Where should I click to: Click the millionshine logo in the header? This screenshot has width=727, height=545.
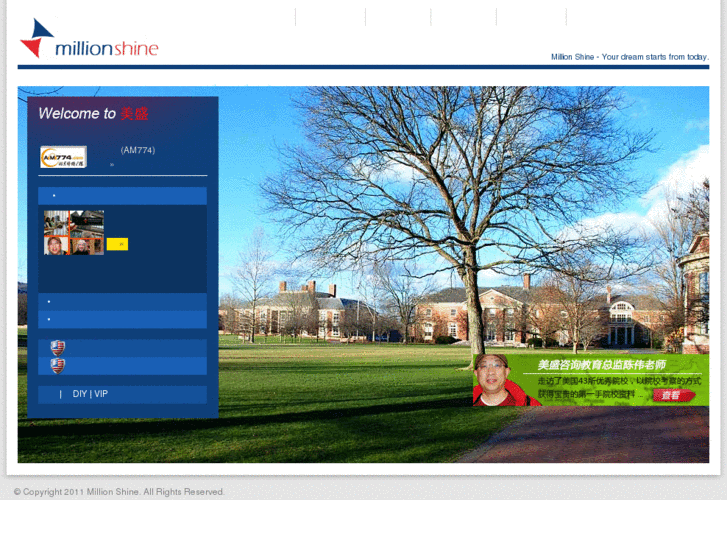tap(89, 39)
